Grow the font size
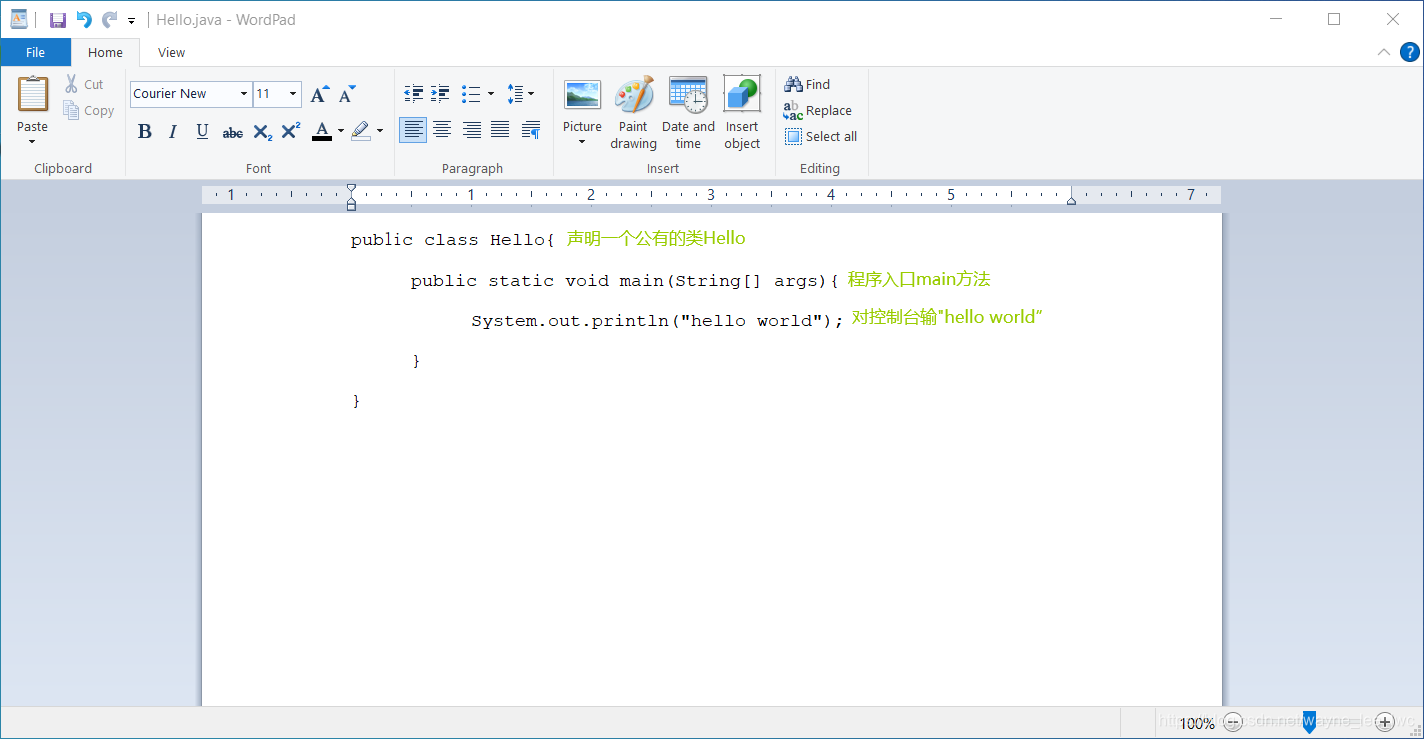The image size is (1424, 739). pyautogui.click(x=319, y=95)
